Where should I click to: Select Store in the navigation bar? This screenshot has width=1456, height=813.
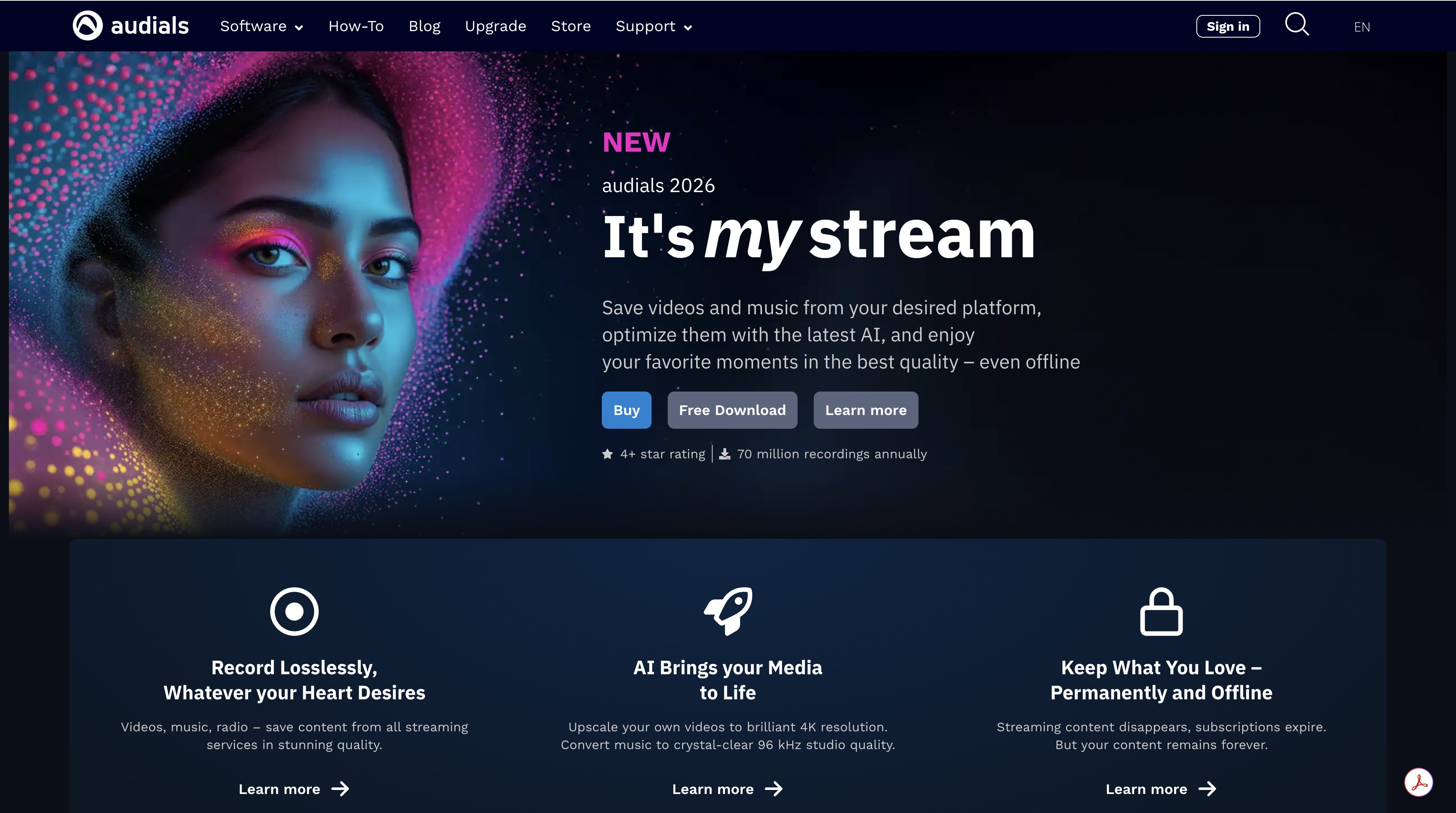pos(571,26)
